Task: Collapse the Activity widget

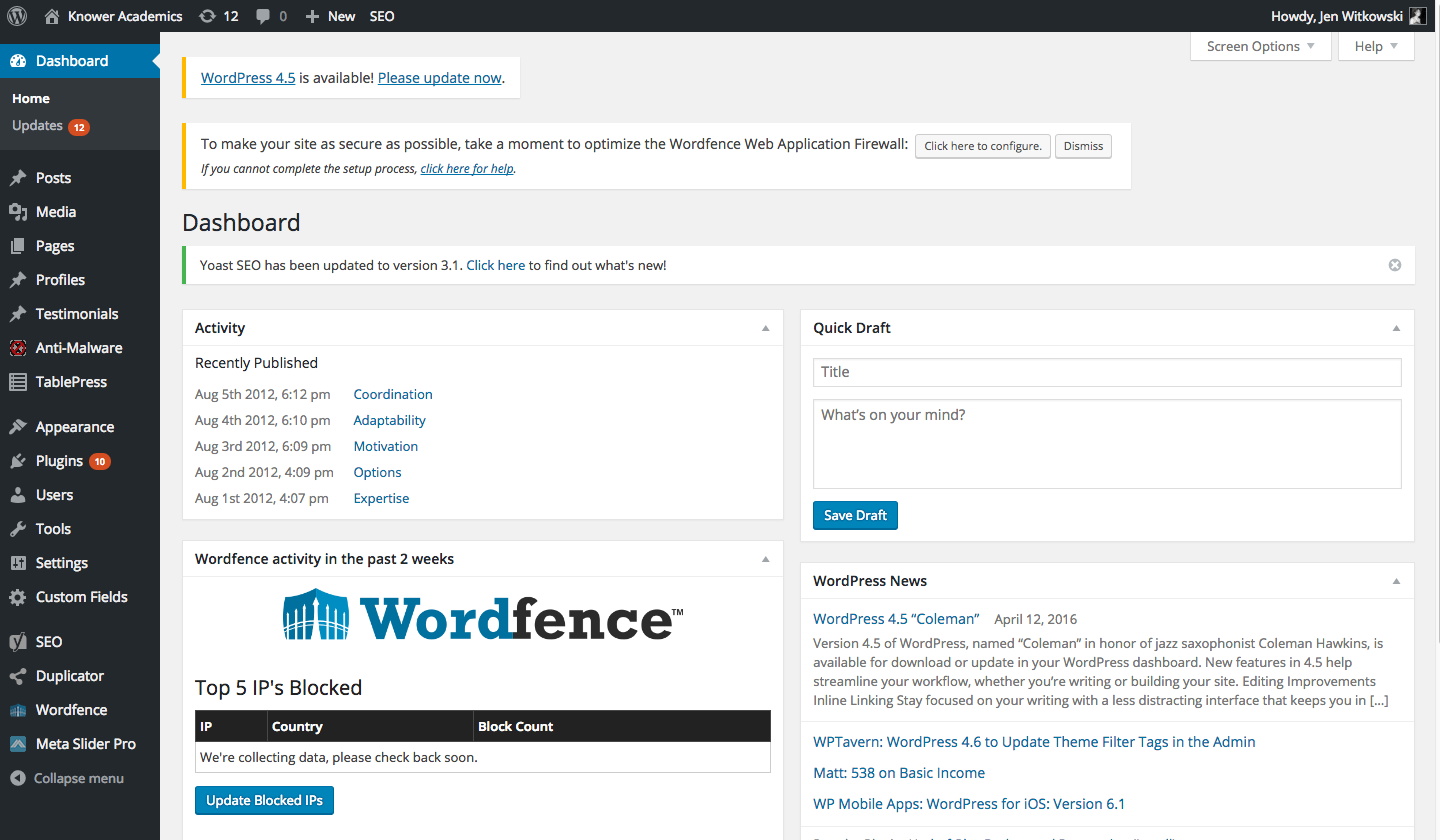Action: click(766, 328)
